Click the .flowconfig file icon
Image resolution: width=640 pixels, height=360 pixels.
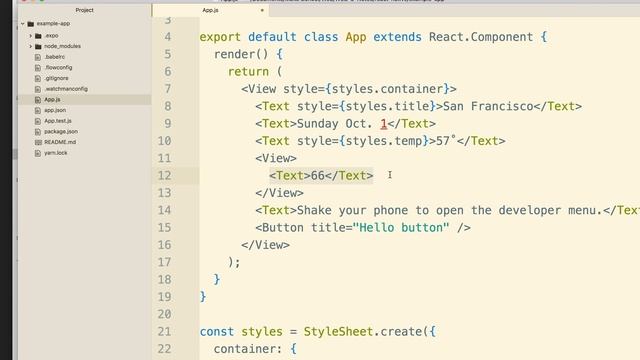point(38,68)
